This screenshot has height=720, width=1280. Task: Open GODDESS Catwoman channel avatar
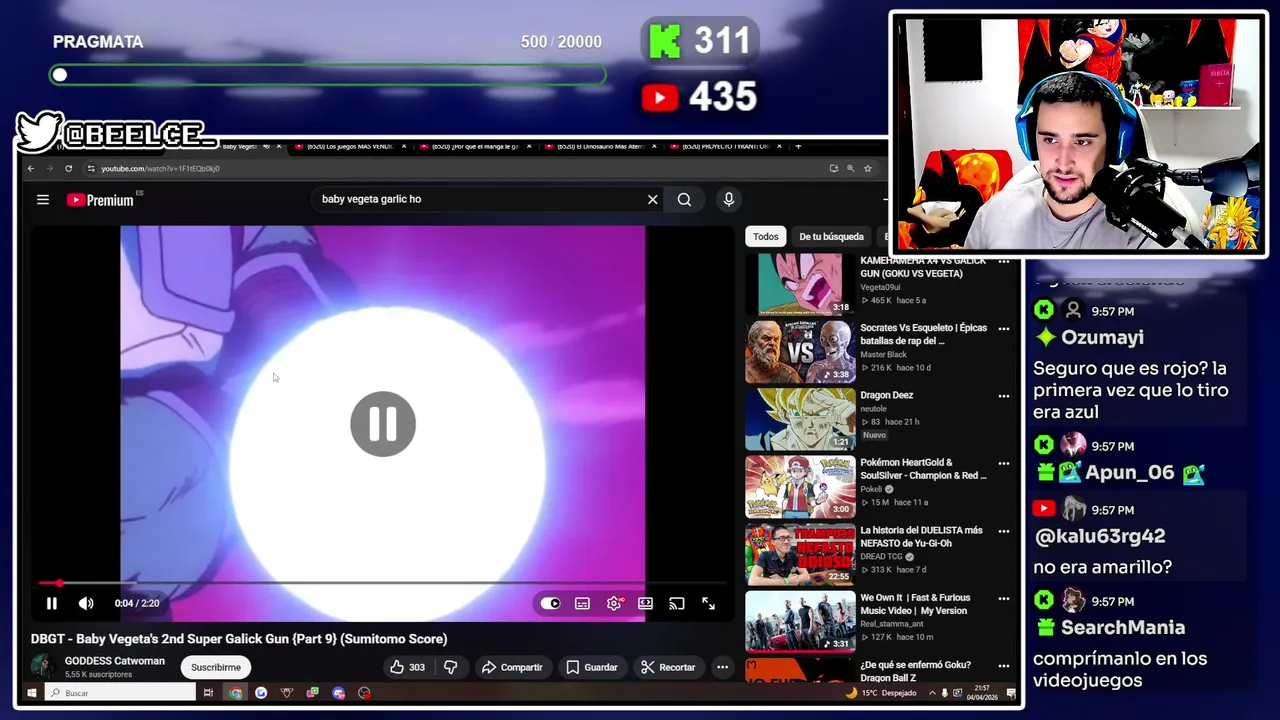tap(43, 667)
